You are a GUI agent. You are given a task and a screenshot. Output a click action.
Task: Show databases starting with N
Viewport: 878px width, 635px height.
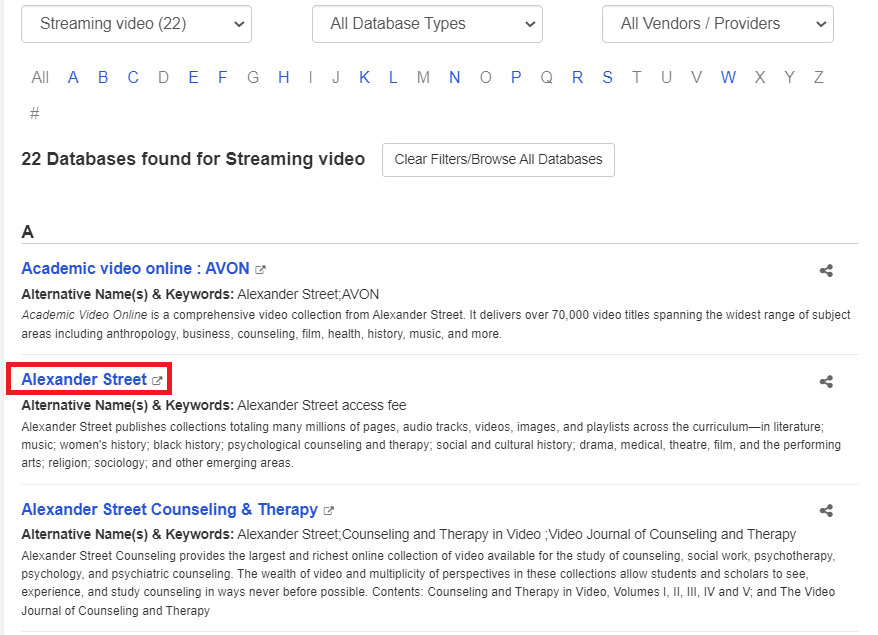(455, 77)
